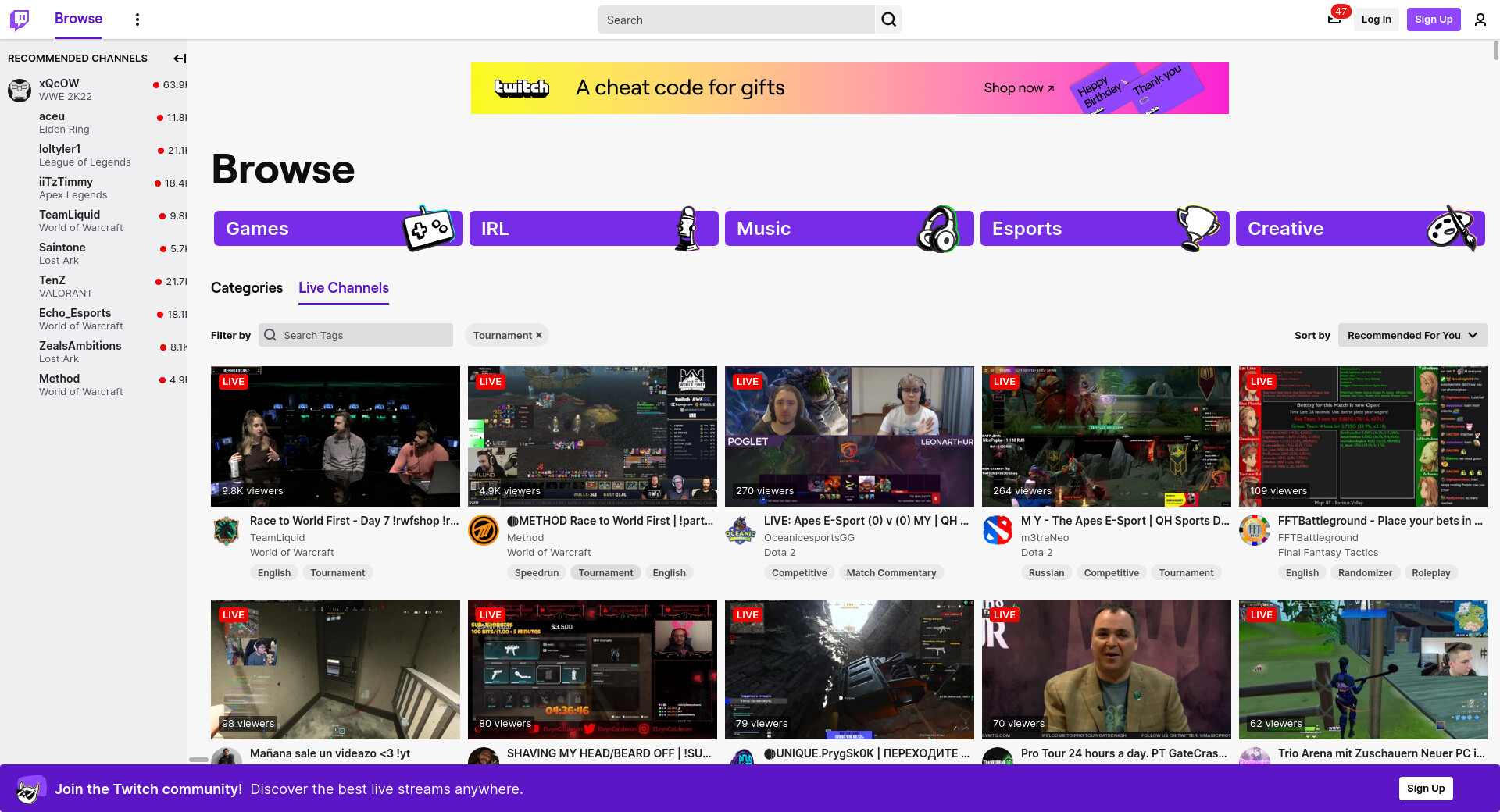Open the user profile icon menu
The height and width of the screenshot is (812, 1500).
click(1480, 20)
